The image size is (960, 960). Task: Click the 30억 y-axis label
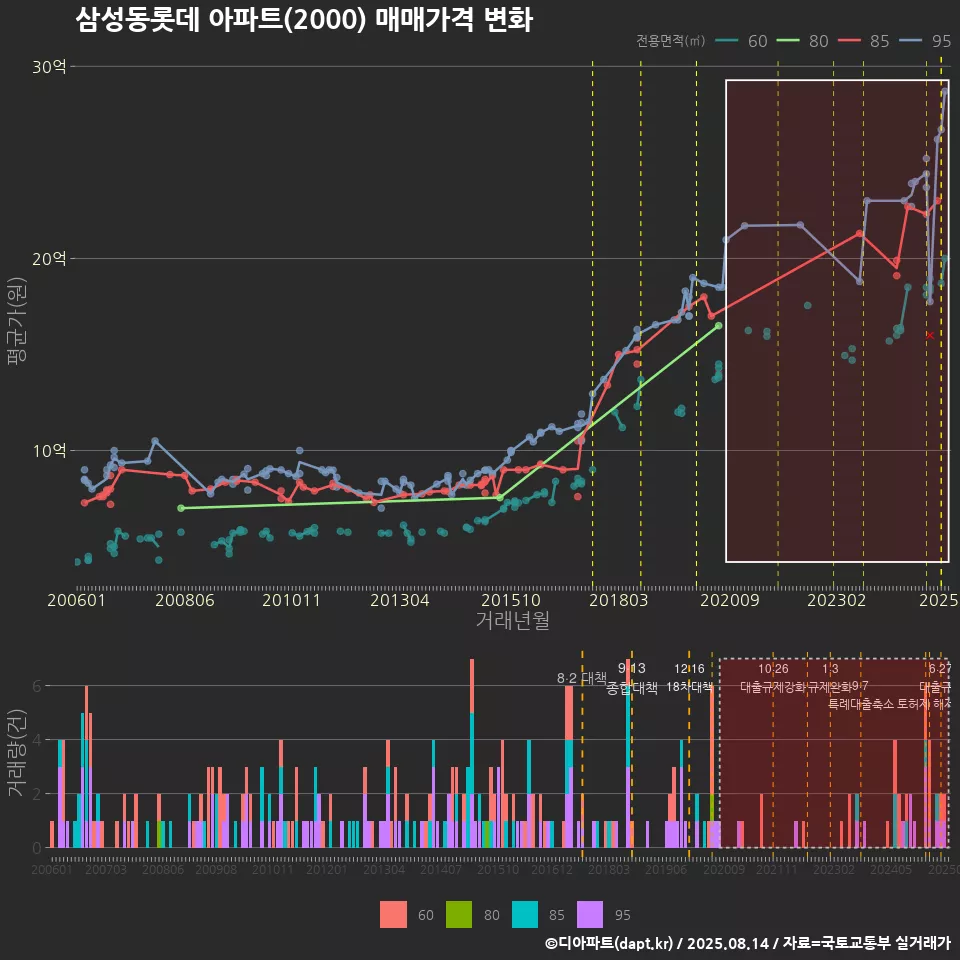tap(49, 67)
